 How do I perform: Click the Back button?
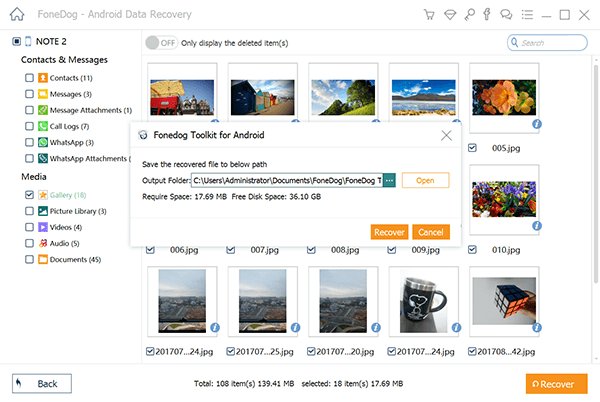42,384
